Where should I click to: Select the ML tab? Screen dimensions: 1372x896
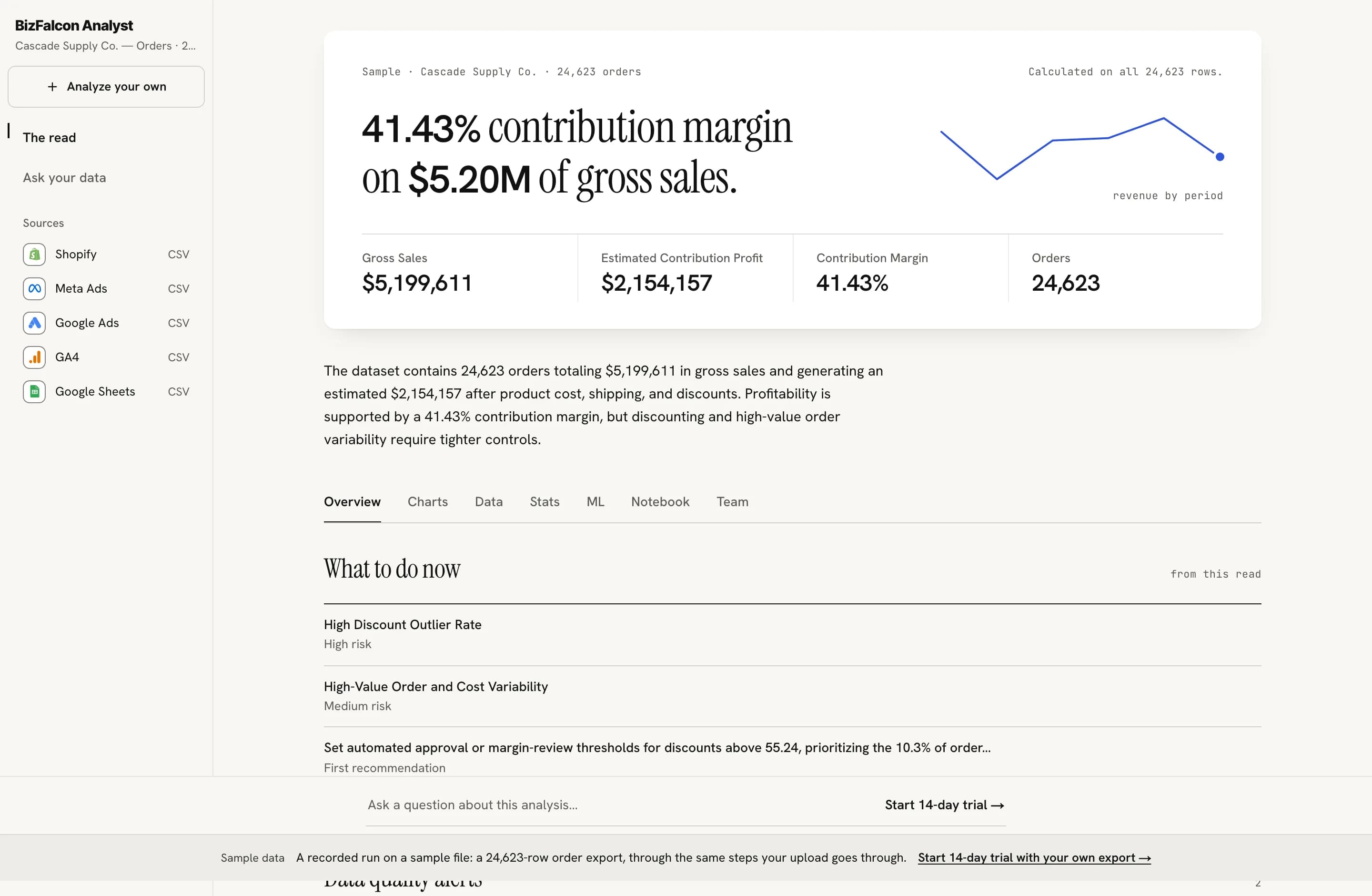click(595, 502)
